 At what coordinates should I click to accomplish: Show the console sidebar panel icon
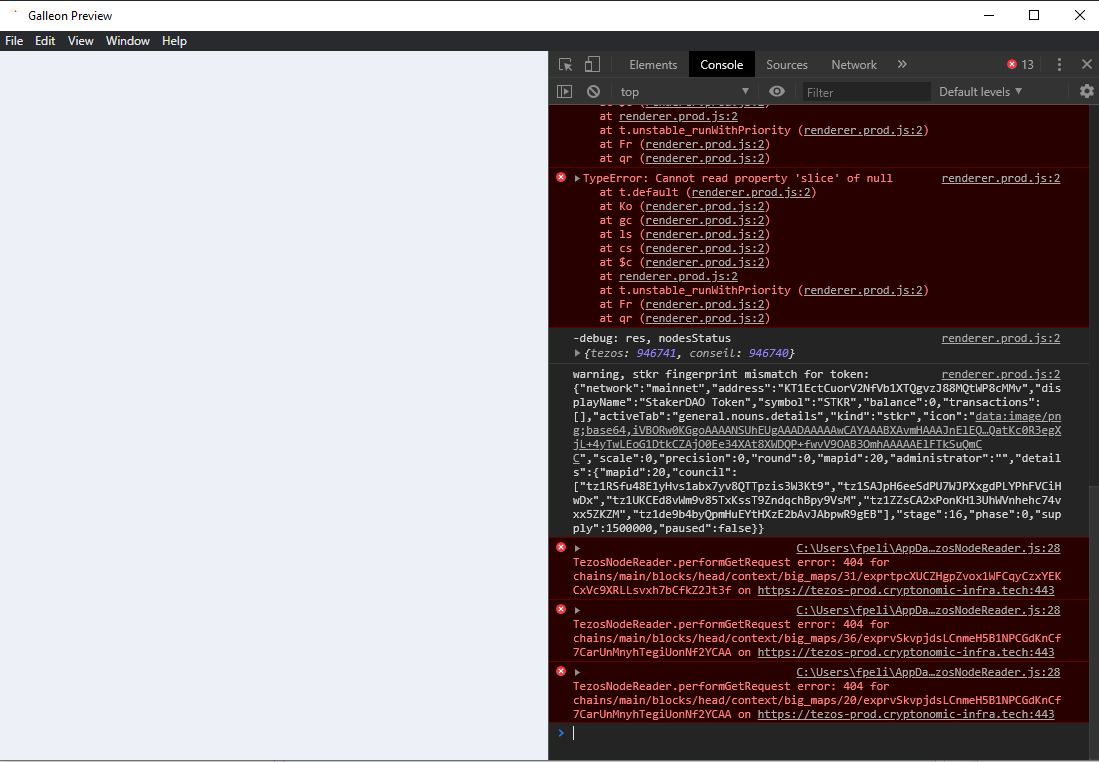564,92
